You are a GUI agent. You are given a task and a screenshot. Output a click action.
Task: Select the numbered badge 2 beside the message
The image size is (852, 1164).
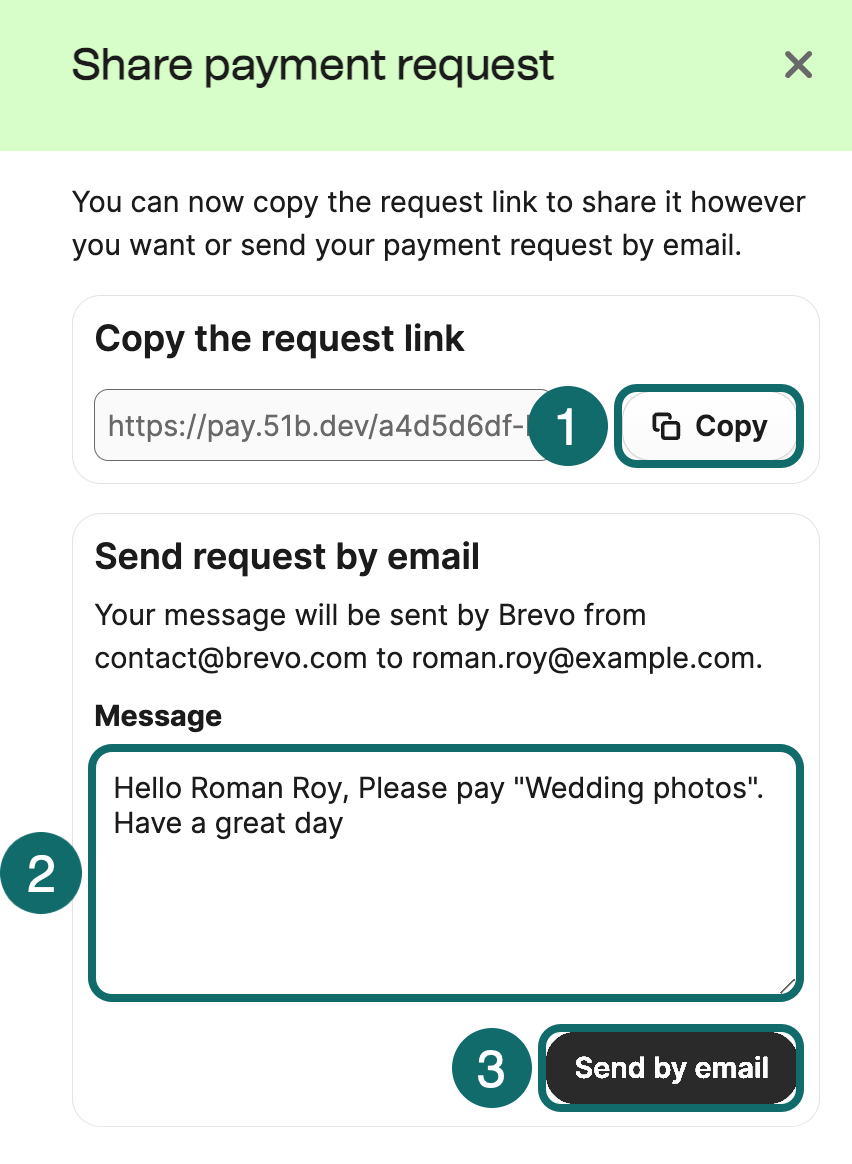[41, 872]
